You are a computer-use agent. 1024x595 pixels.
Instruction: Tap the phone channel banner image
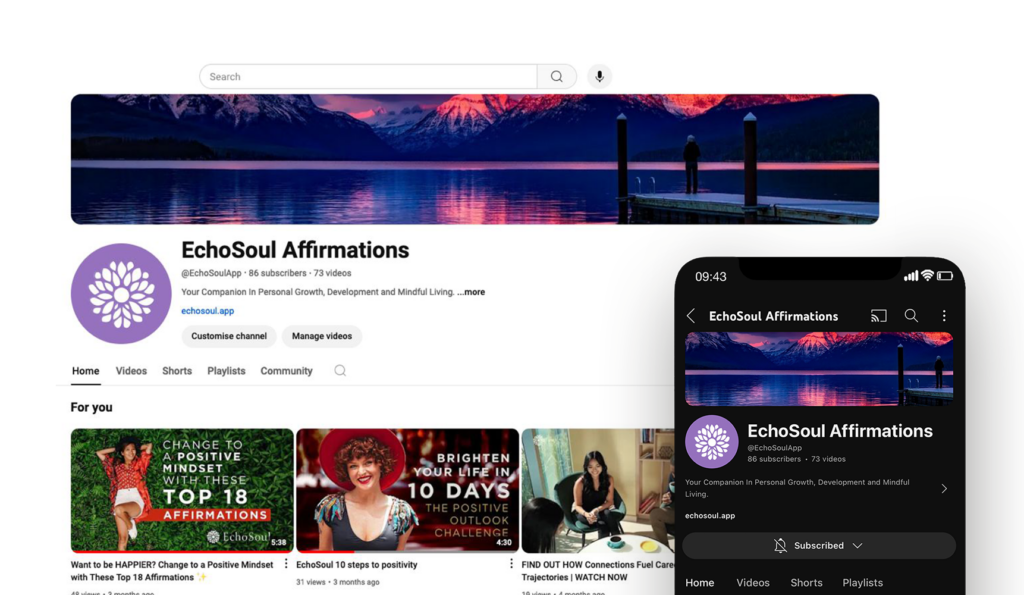(819, 369)
